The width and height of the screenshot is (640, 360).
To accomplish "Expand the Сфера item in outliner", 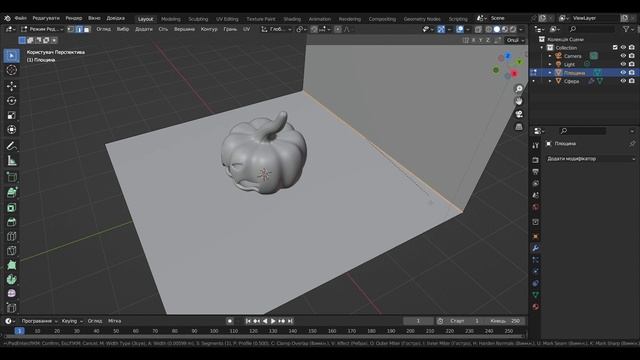I will pyautogui.click(x=550, y=81).
